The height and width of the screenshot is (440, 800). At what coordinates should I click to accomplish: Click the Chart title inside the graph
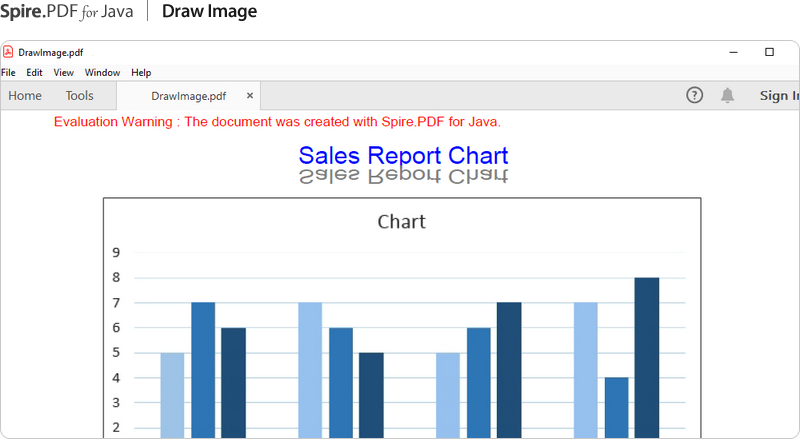point(401,222)
